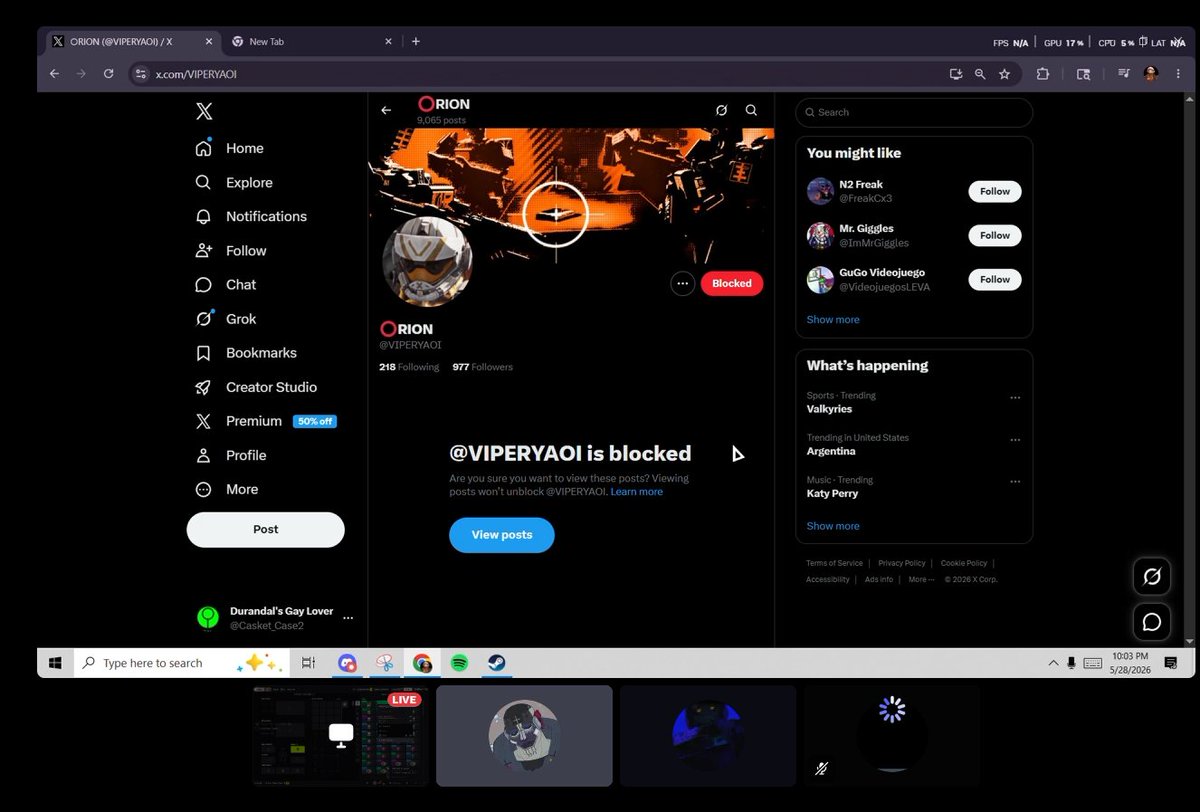Open the Chrome three-dot menu
This screenshot has width=1200, height=812.
pos(1177,74)
